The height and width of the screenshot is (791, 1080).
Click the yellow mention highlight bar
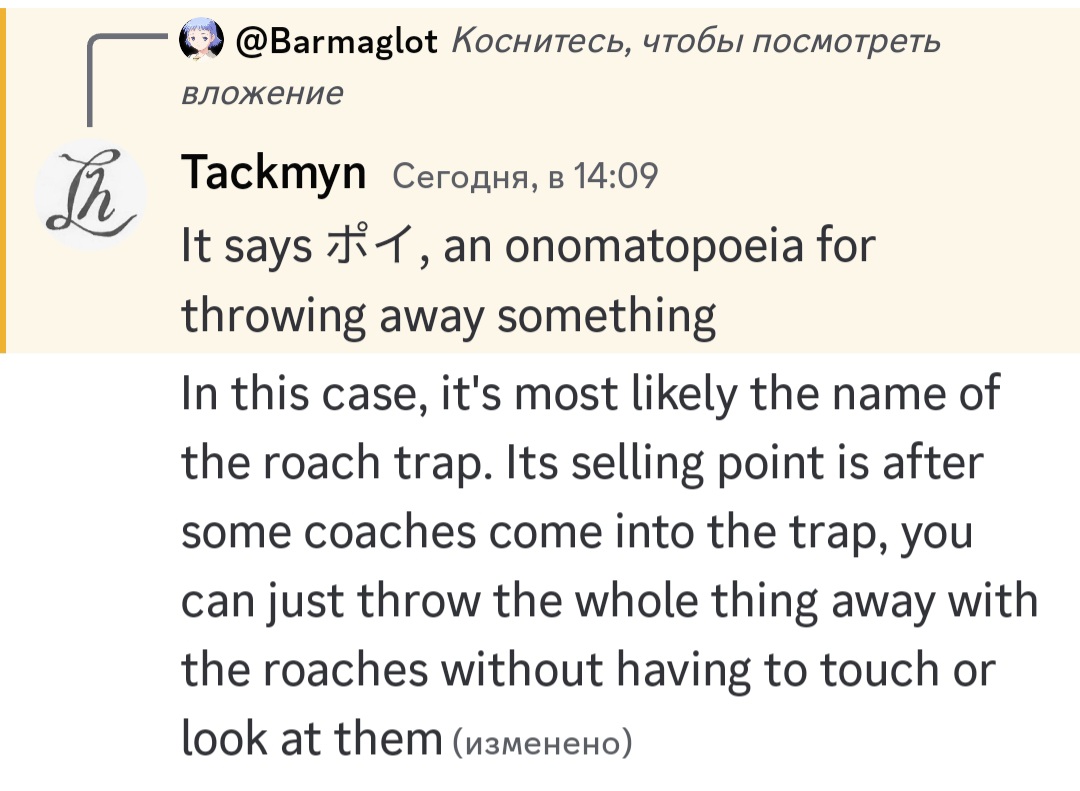point(3,176)
